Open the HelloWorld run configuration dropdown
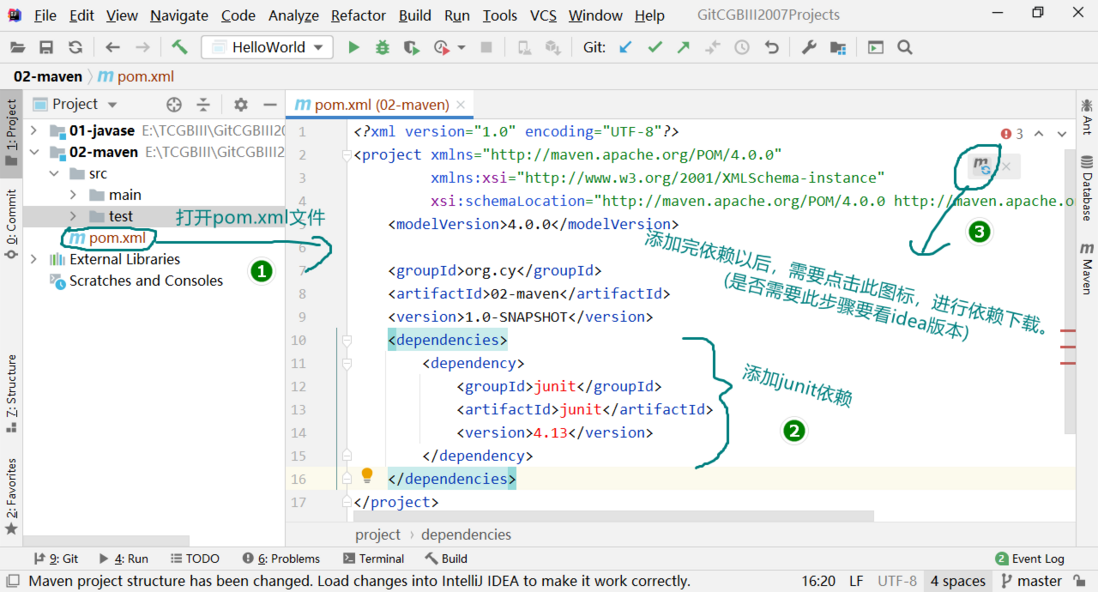The image size is (1098, 592). pos(267,47)
